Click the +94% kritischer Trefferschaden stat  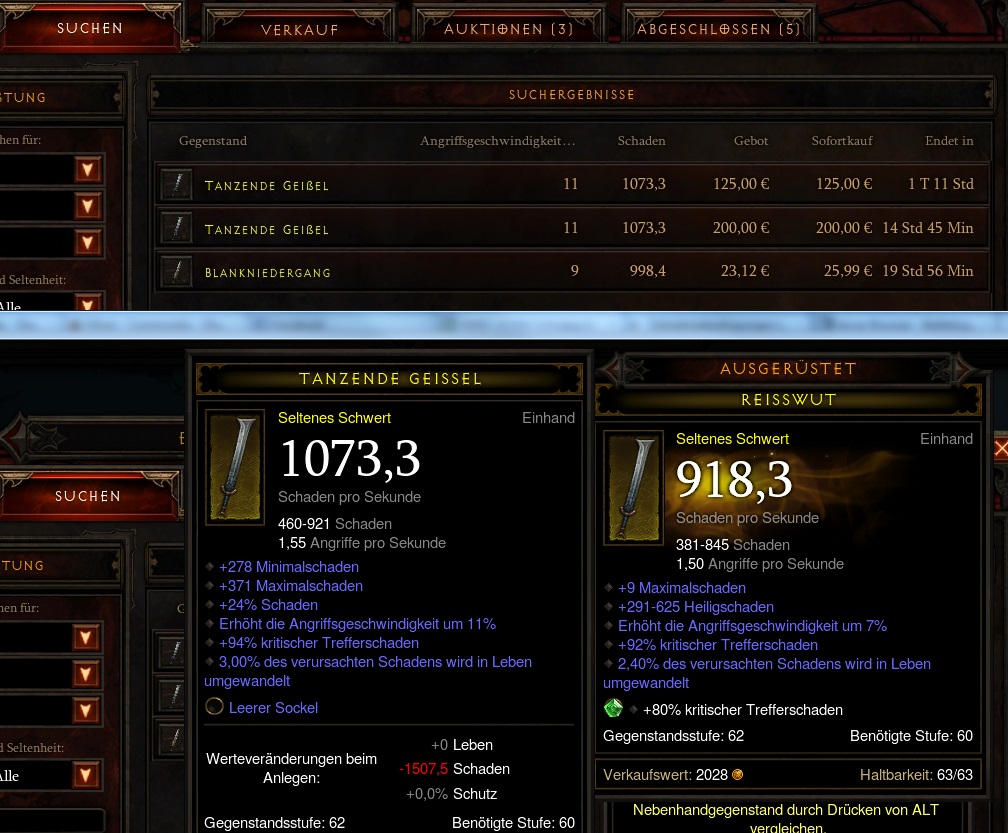319,643
